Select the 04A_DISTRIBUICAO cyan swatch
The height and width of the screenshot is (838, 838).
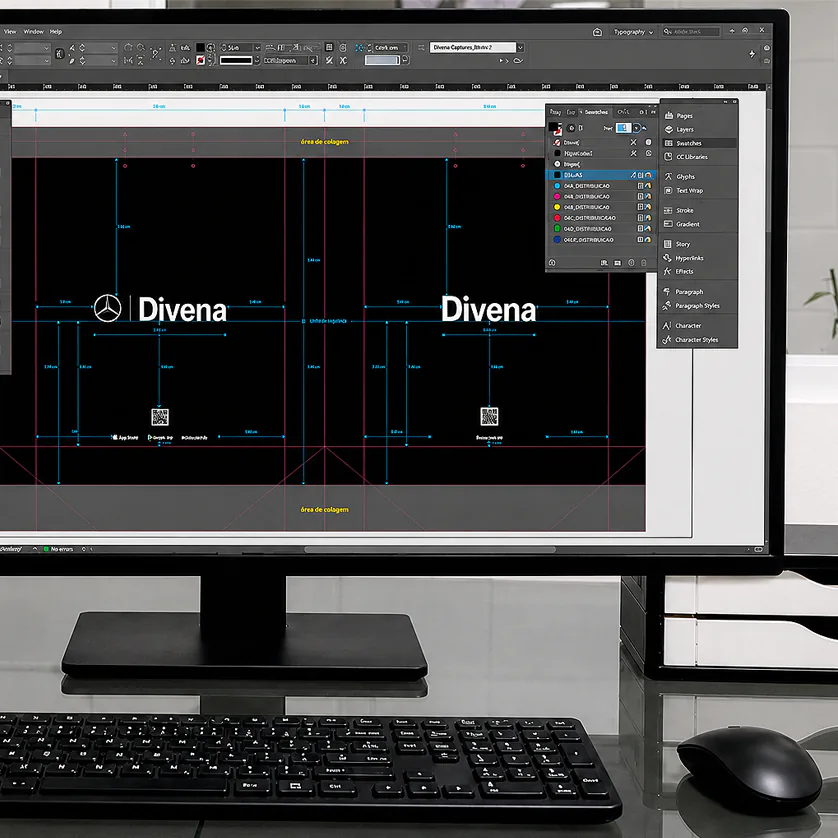tap(601, 186)
